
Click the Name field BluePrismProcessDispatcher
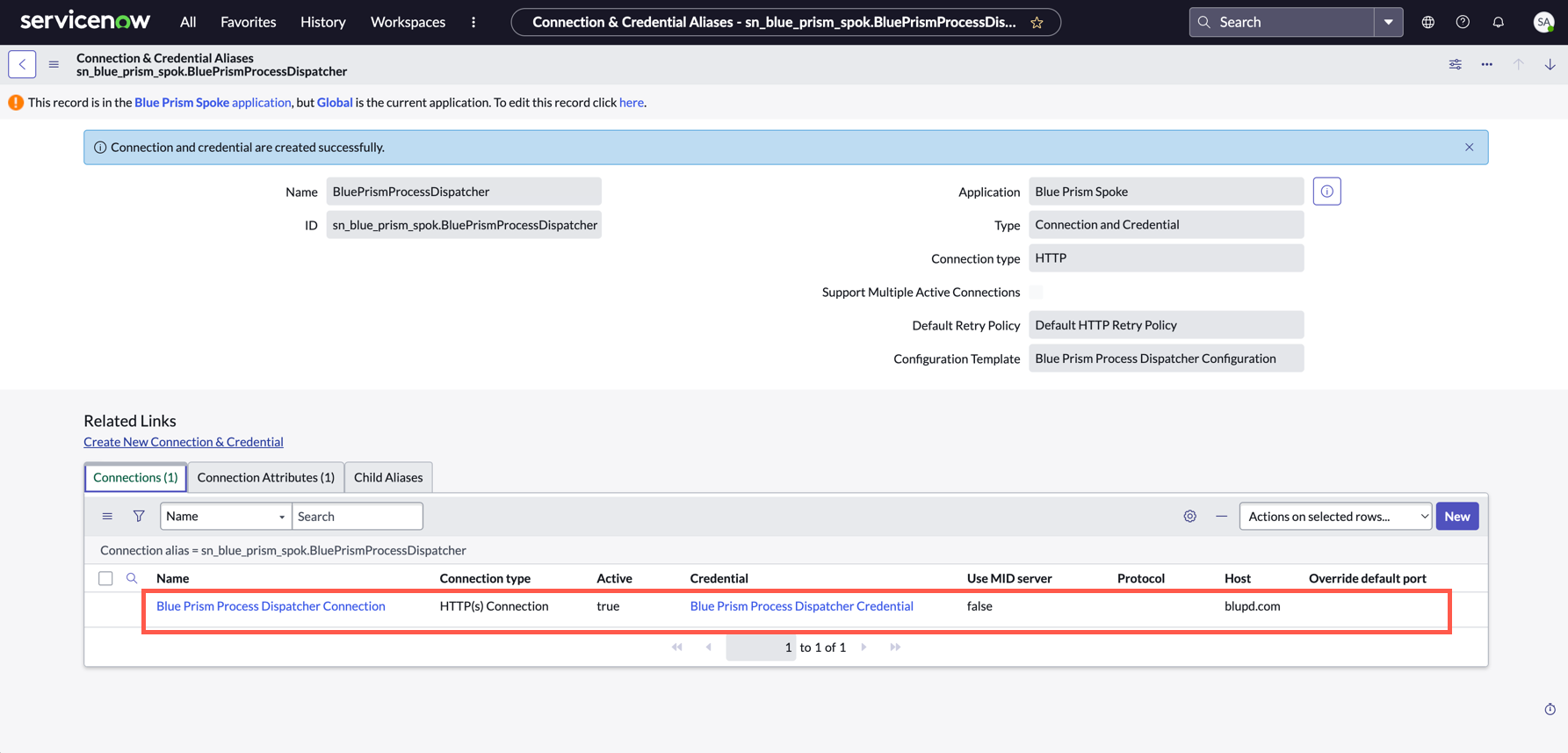tap(464, 192)
